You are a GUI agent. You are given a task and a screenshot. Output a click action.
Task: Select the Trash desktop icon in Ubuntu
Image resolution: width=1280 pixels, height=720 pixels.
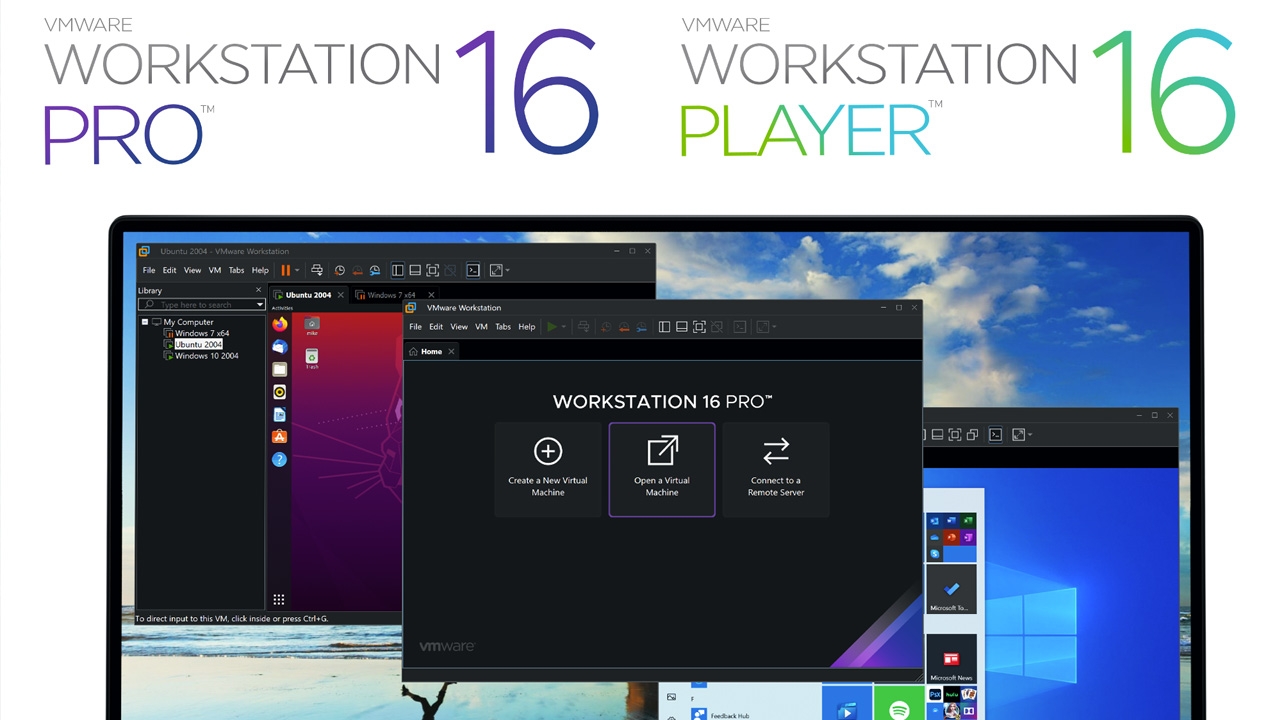click(312, 359)
